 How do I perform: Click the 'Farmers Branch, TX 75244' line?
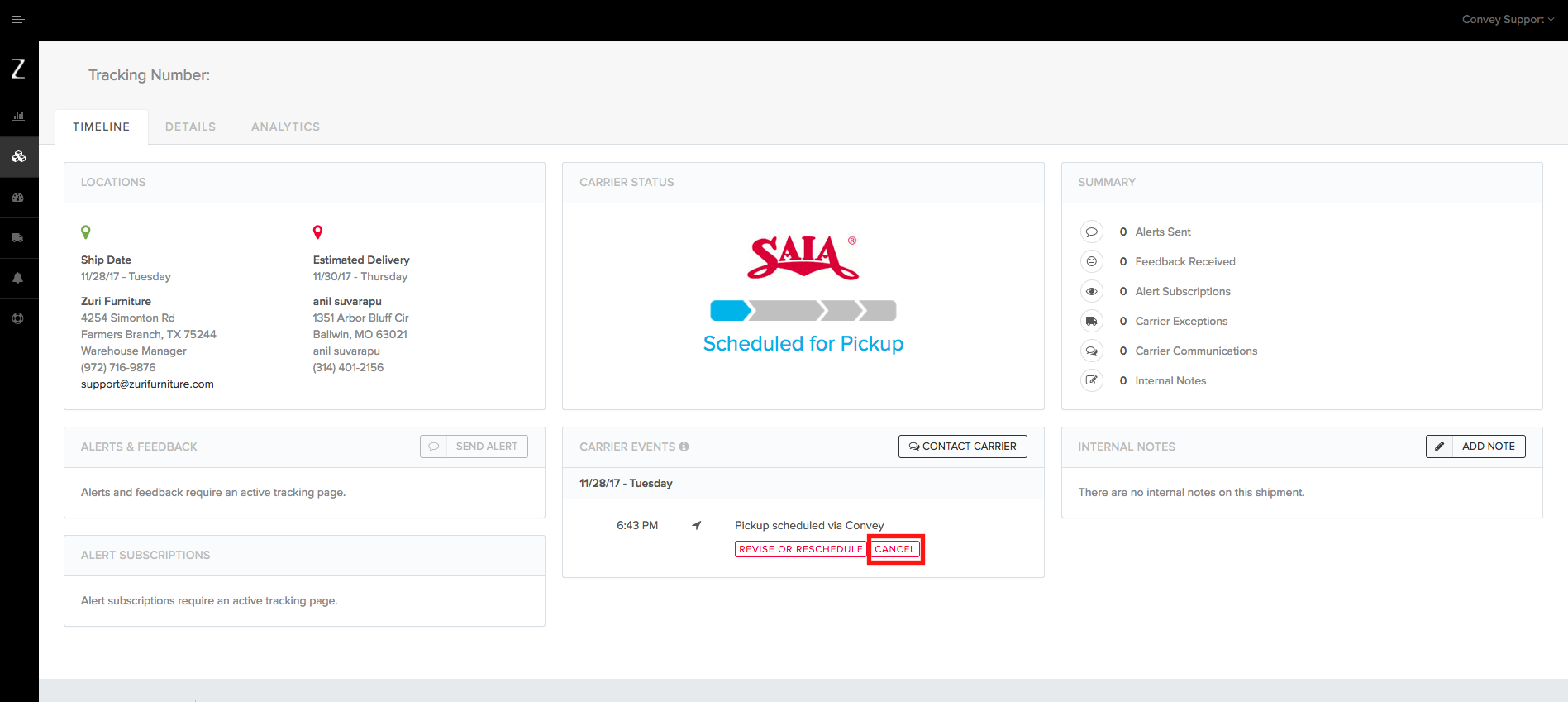[149, 335]
